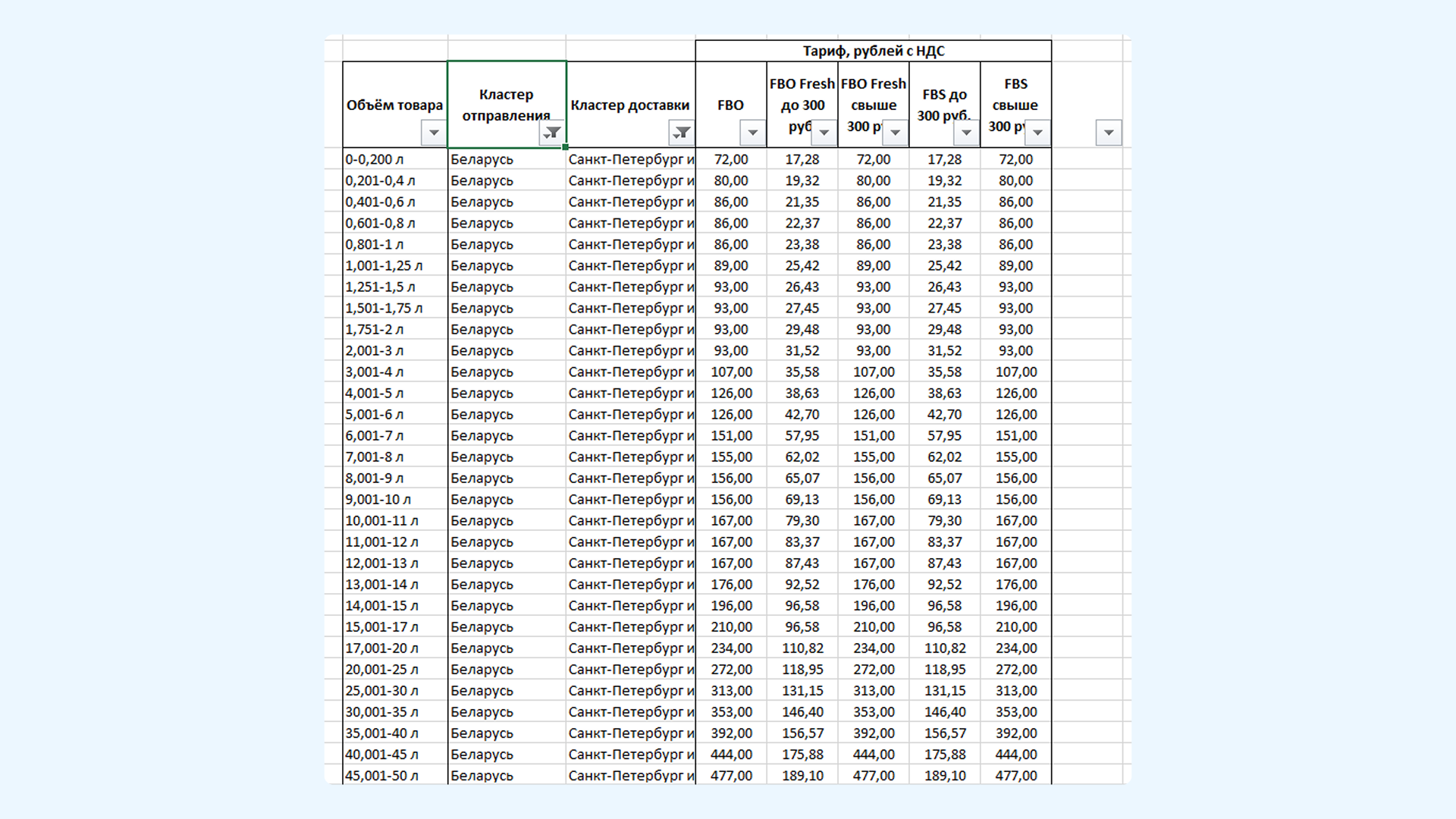Select the Беларусь cell in row 10,001-11 л
Screen dimensions: 1456x819
click(507, 520)
